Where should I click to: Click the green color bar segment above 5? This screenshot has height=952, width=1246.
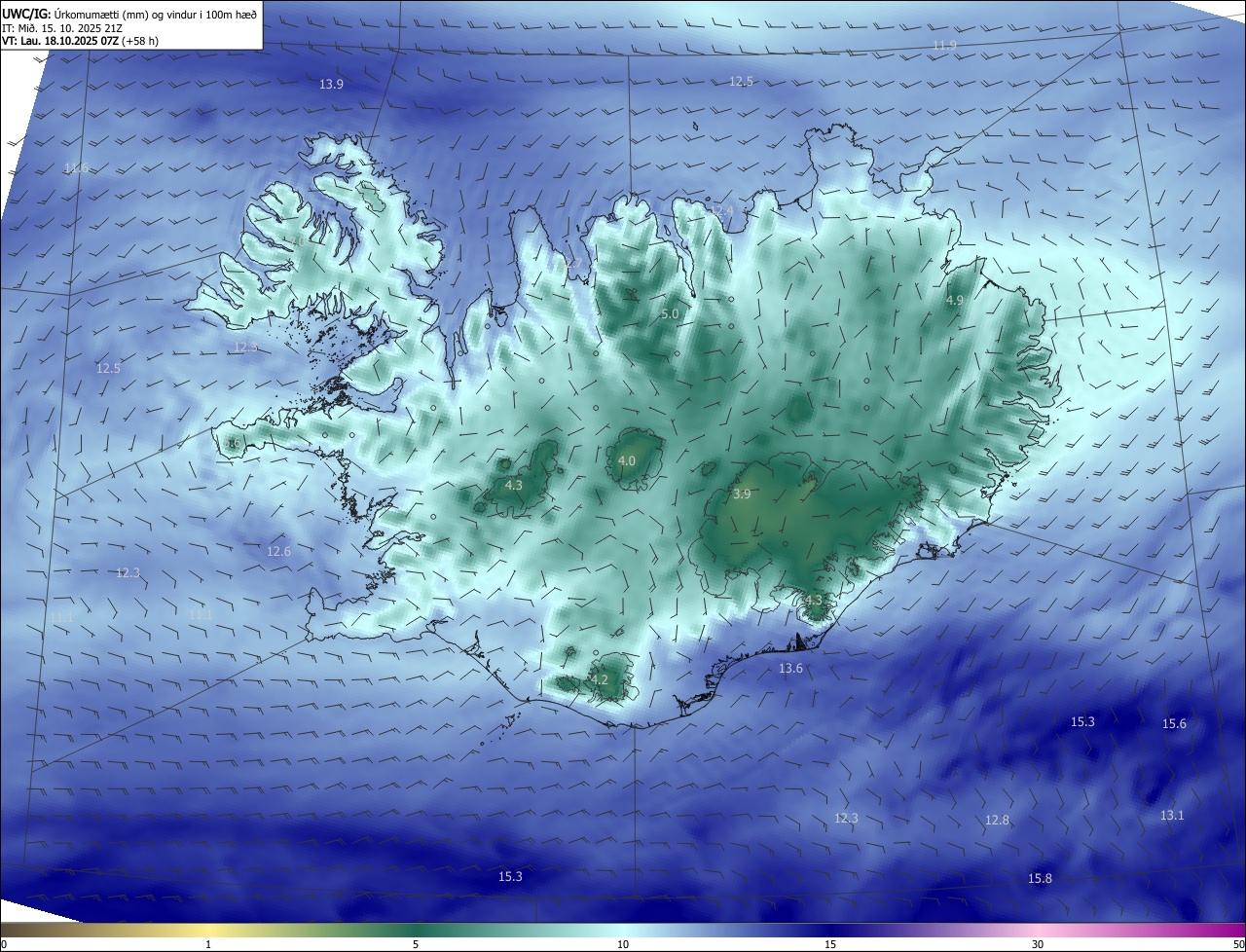point(416,930)
